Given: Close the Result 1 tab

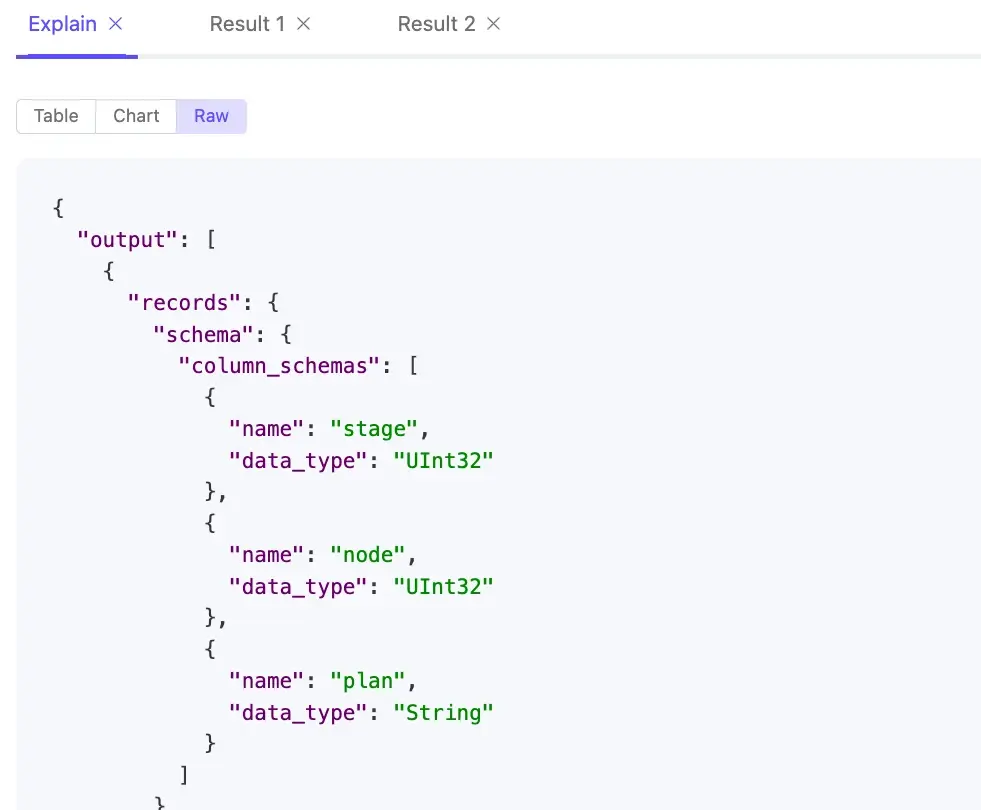Looking at the screenshot, I should [x=304, y=24].
